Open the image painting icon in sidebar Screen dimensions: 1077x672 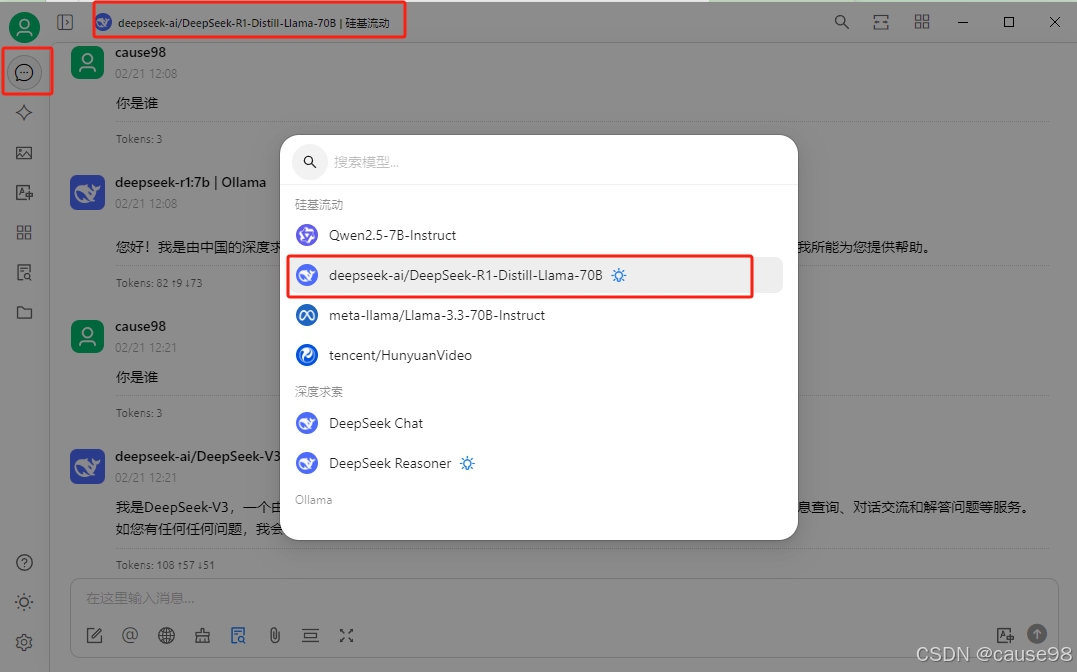coord(24,153)
